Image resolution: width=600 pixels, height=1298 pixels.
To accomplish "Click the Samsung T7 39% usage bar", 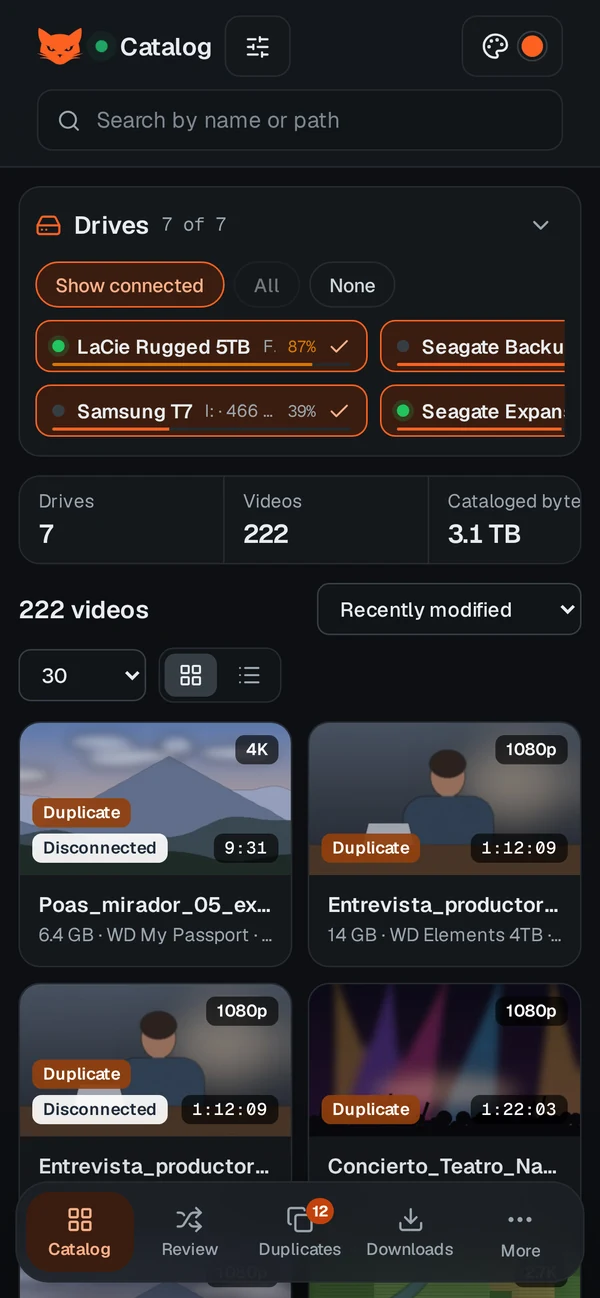I will click(x=201, y=429).
